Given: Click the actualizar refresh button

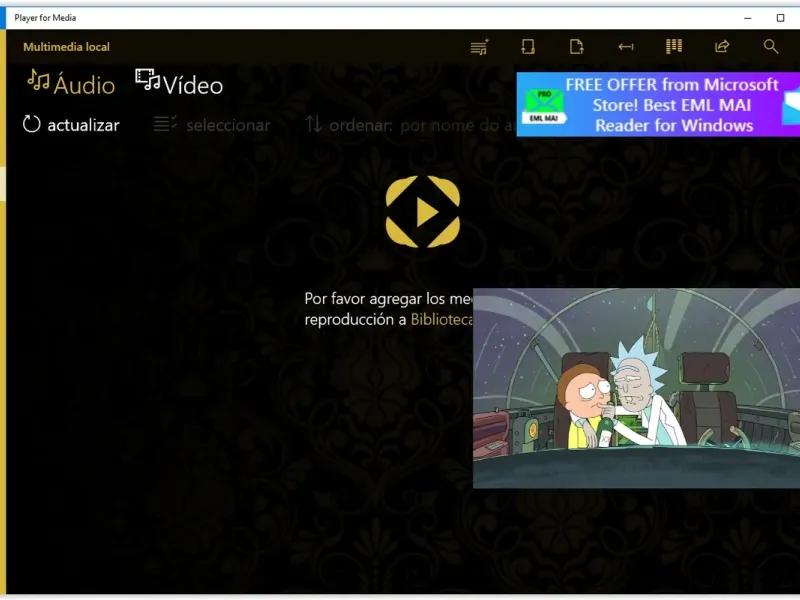Looking at the screenshot, I should click(71, 124).
